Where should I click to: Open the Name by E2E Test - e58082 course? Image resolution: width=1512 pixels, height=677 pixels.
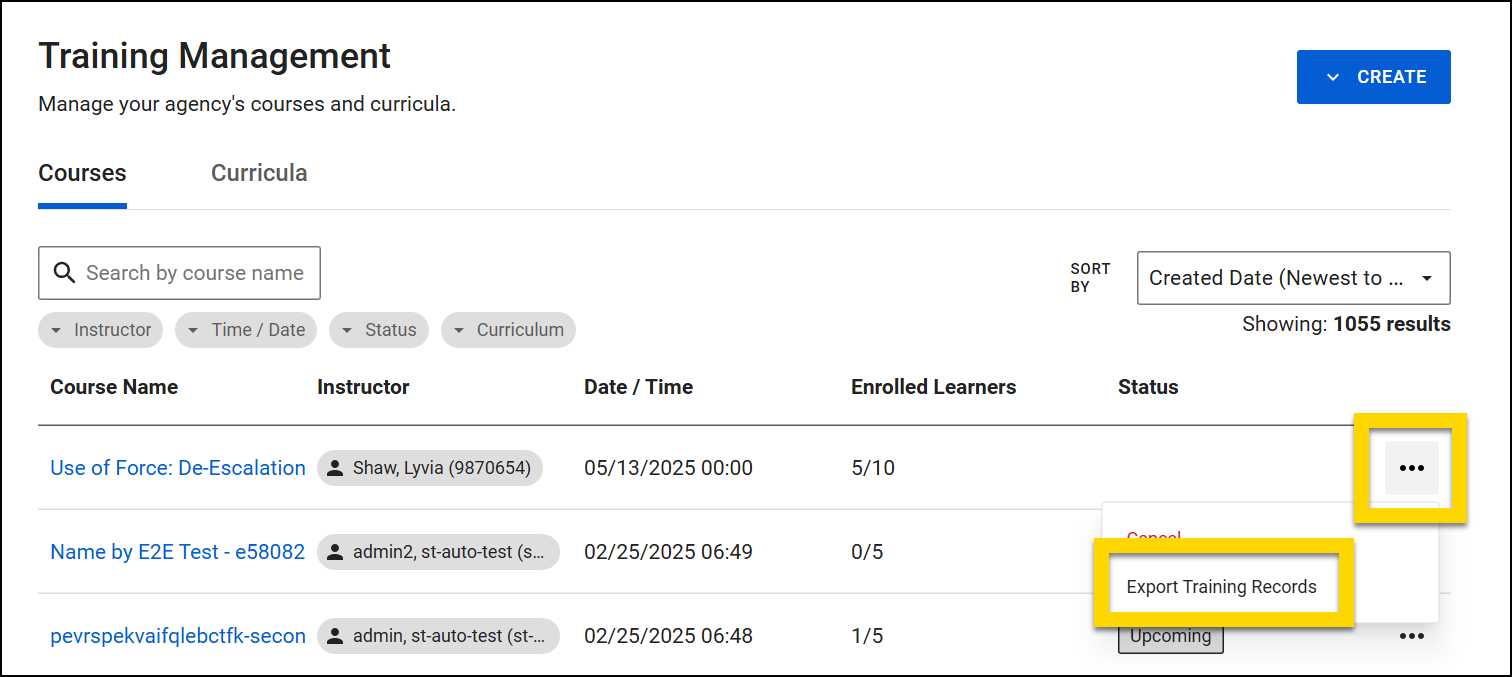177,551
